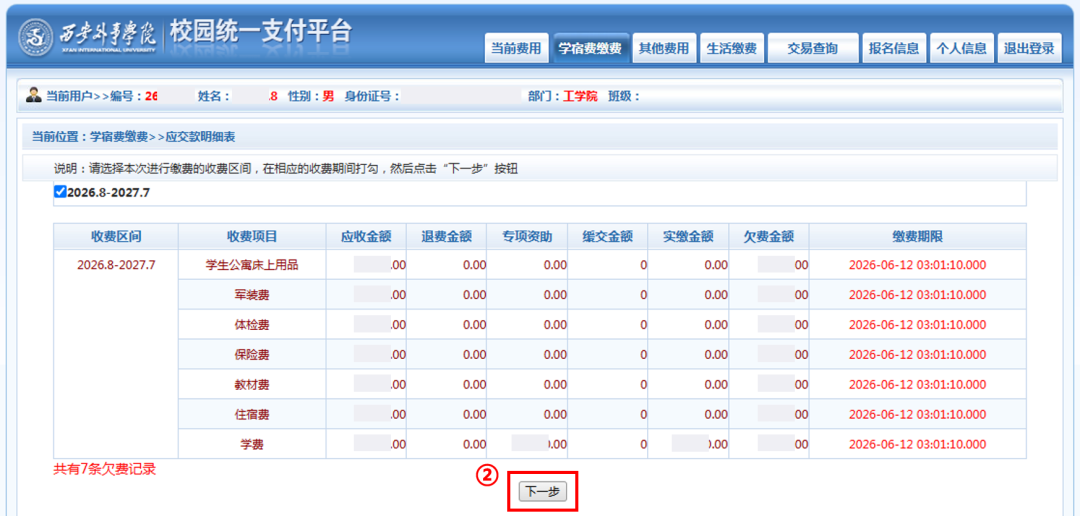Click the 体检费 fee item
Screen dimensions: 1080x516
(252, 324)
